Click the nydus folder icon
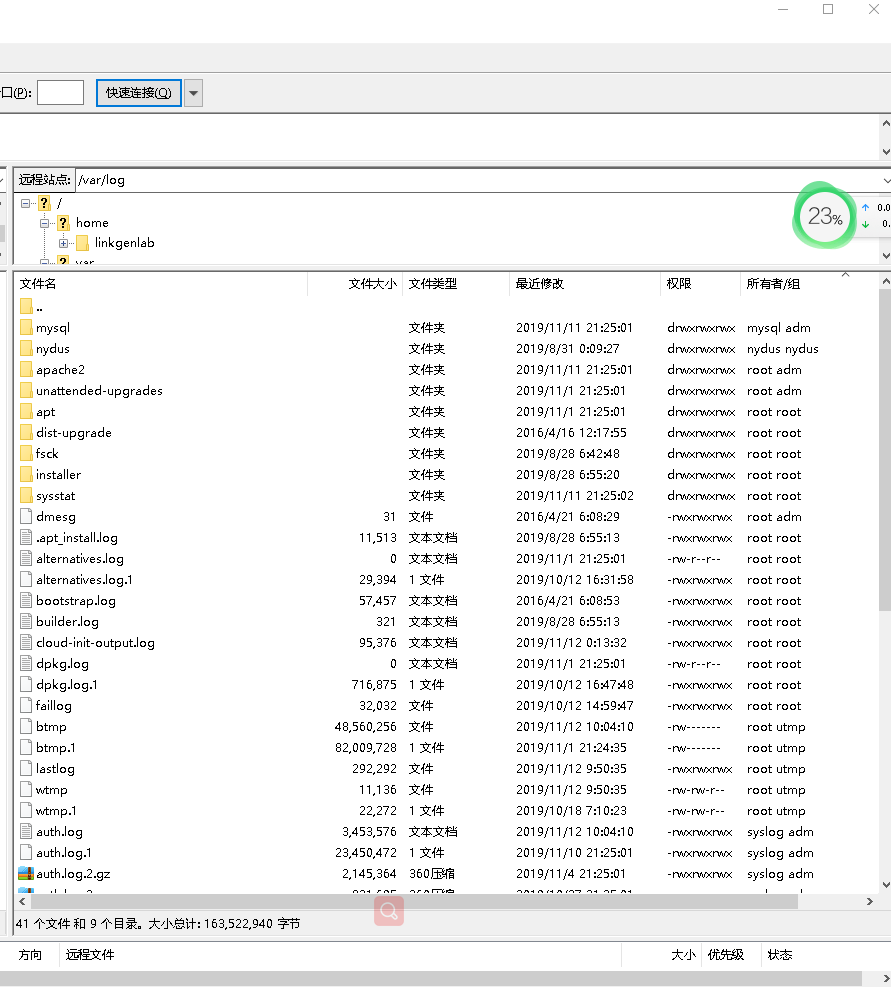The width and height of the screenshot is (891, 988). tap(26, 348)
